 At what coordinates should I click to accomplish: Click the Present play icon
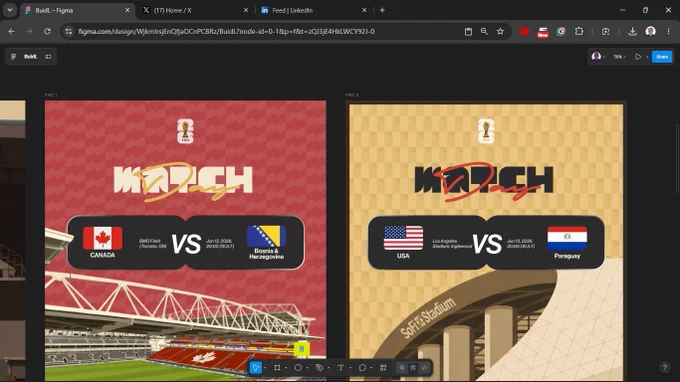[638, 57]
